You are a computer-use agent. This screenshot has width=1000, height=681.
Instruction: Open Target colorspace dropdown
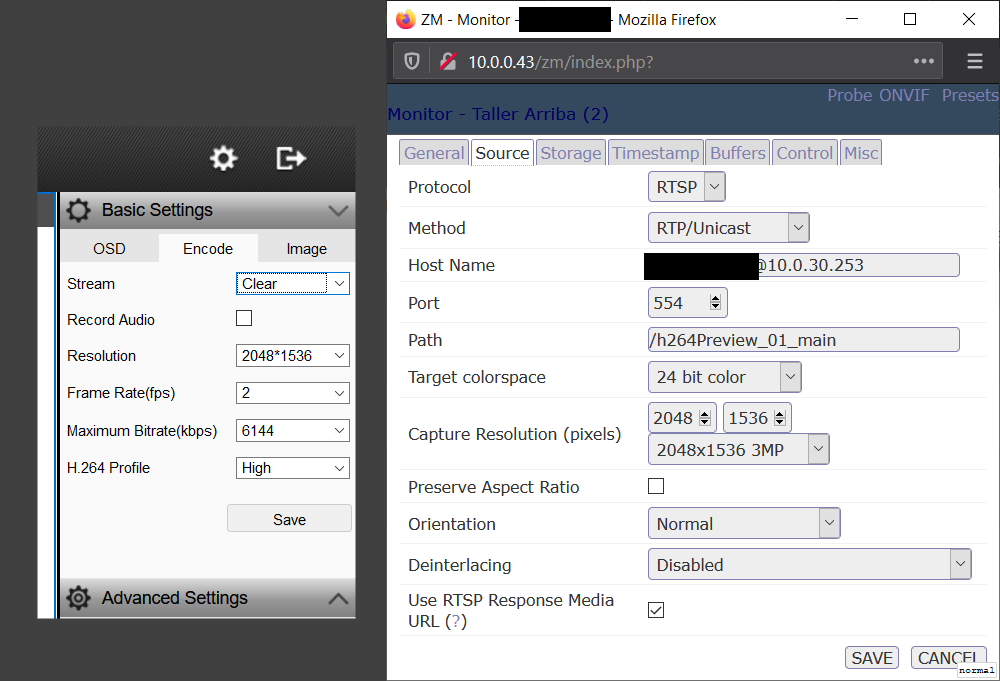724,377
